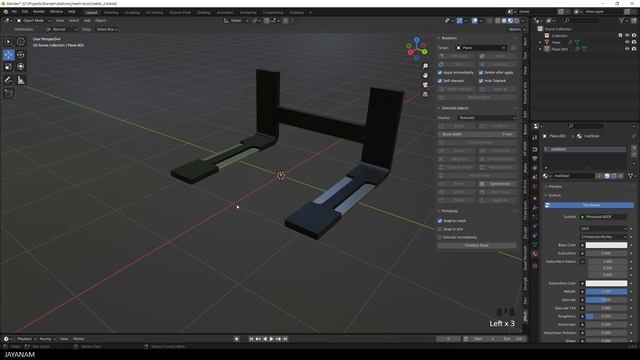Viewport: 640px width, 360px height.
Task: Select the Scale tool
Action: (9, 67)
